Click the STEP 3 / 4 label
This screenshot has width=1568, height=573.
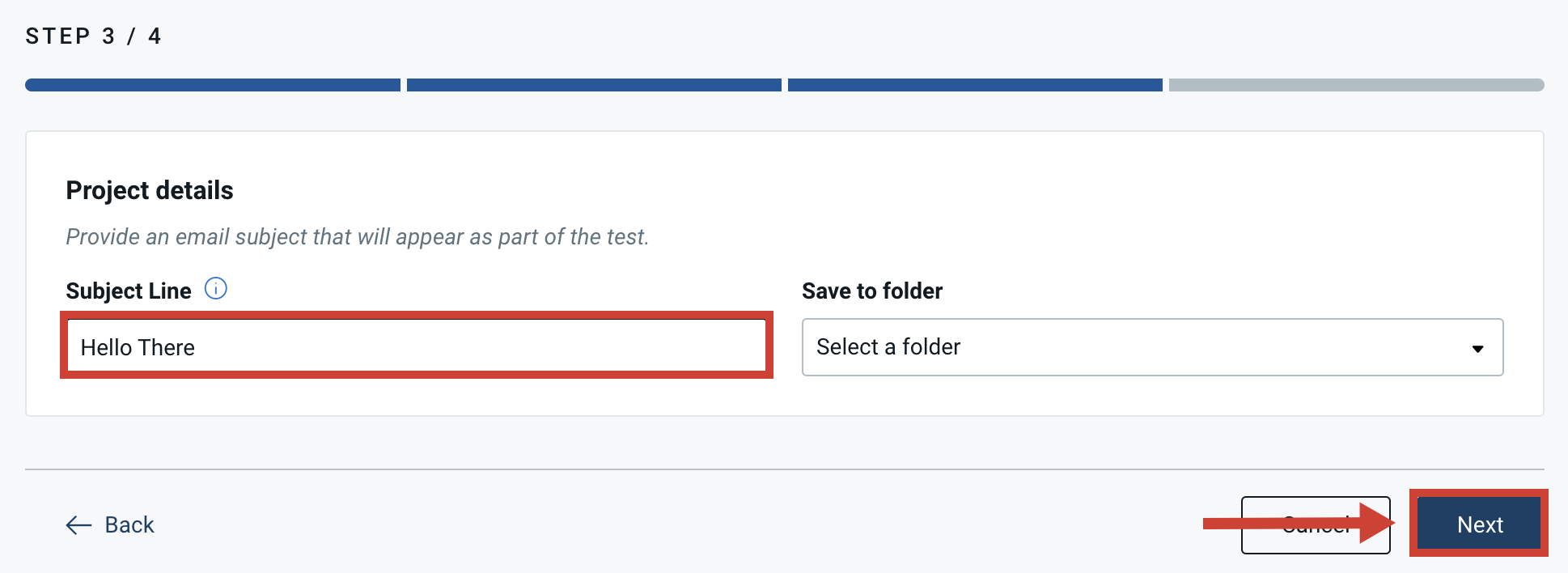point(93,35)
